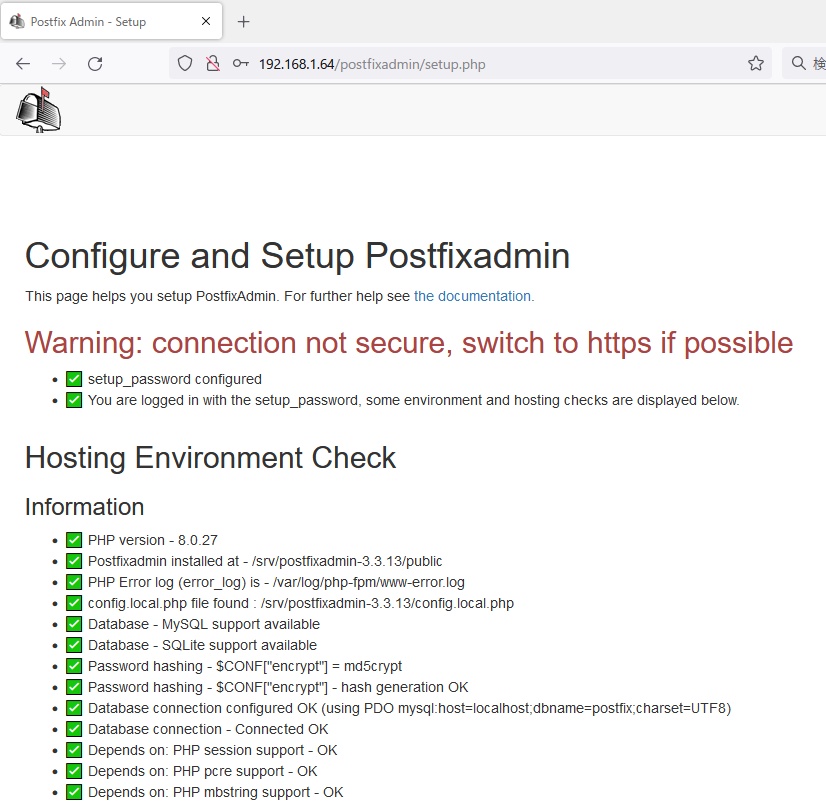This screenshot has width=826, height=805.
Task: Open the documentation link
Action: pyautogui.click(x=474, y=296)
